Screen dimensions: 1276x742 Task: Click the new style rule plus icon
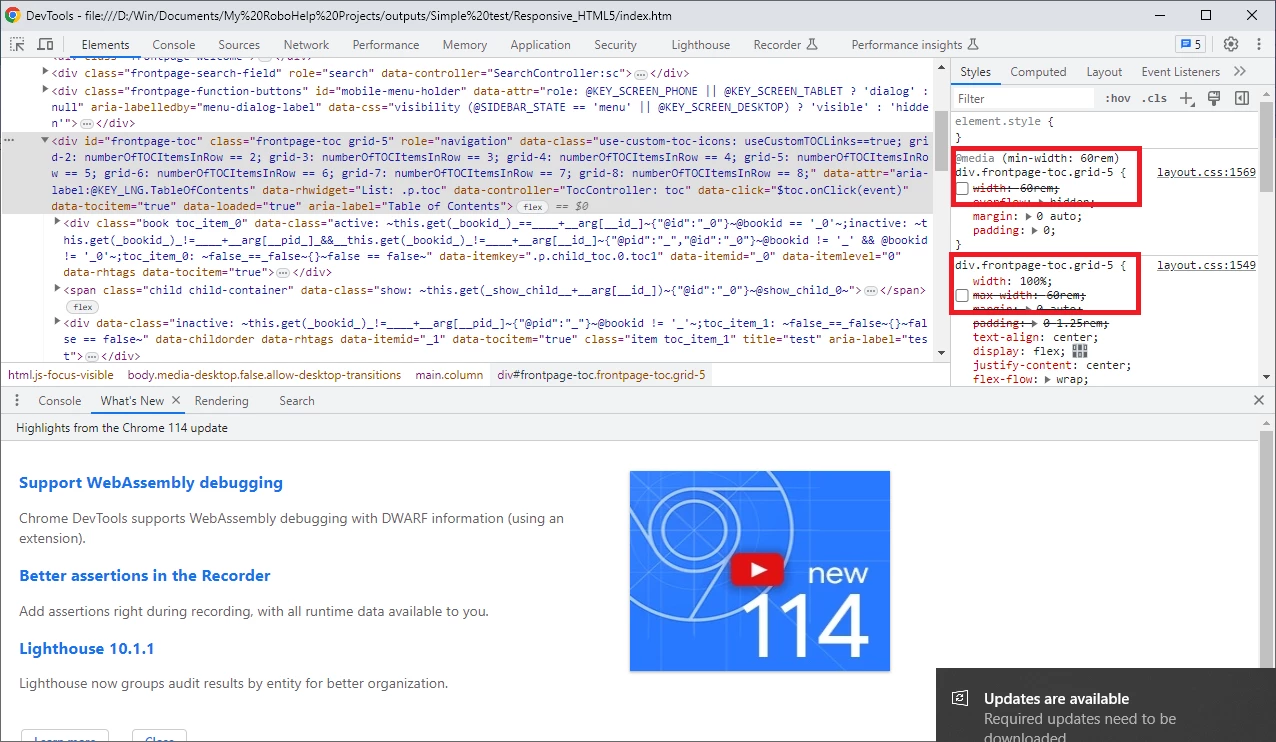click(x=1187, y=98)
